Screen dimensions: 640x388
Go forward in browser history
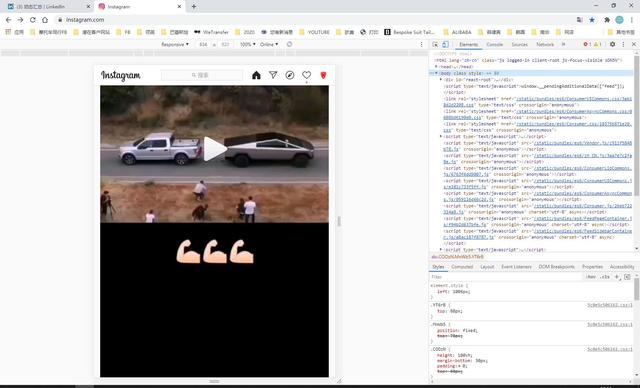(x=20, y=20)
